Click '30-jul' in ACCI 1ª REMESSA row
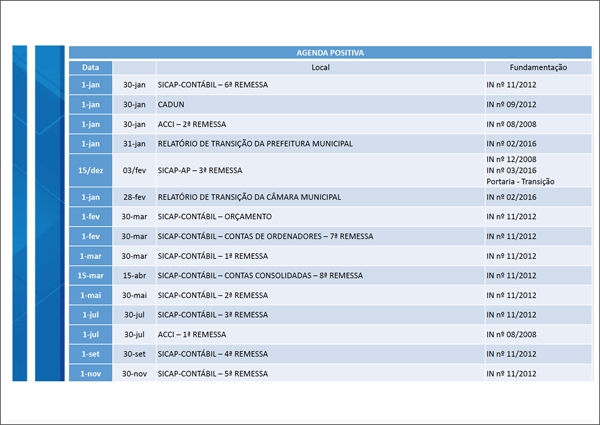 (x=134, y=334)
